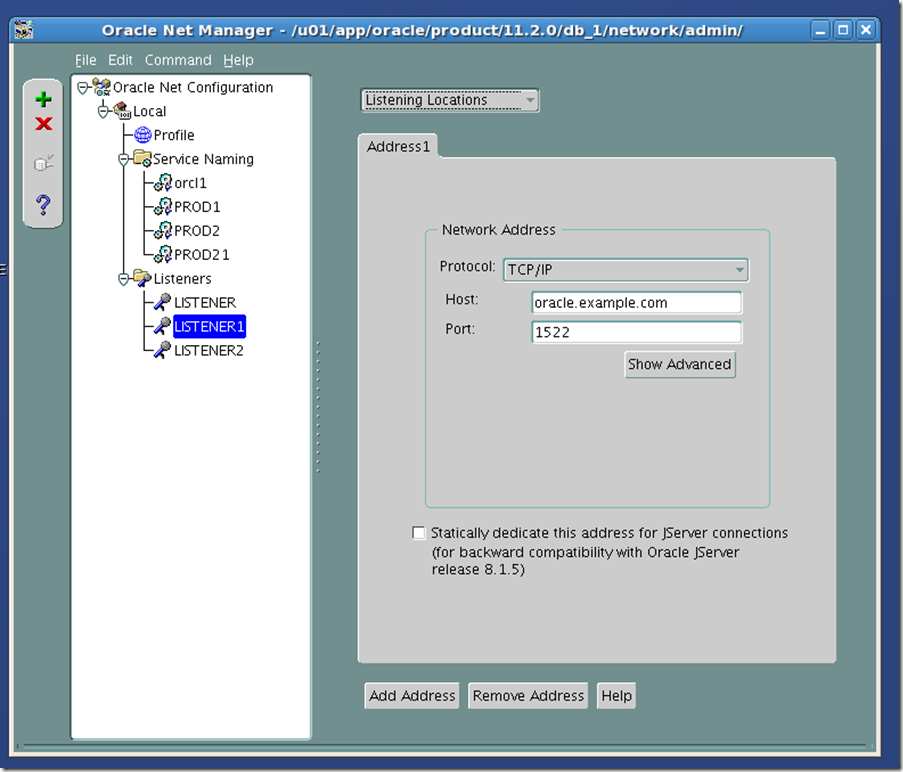Select the highlighted LISTENER1 label
903x772 pixels.
point(210,326)
